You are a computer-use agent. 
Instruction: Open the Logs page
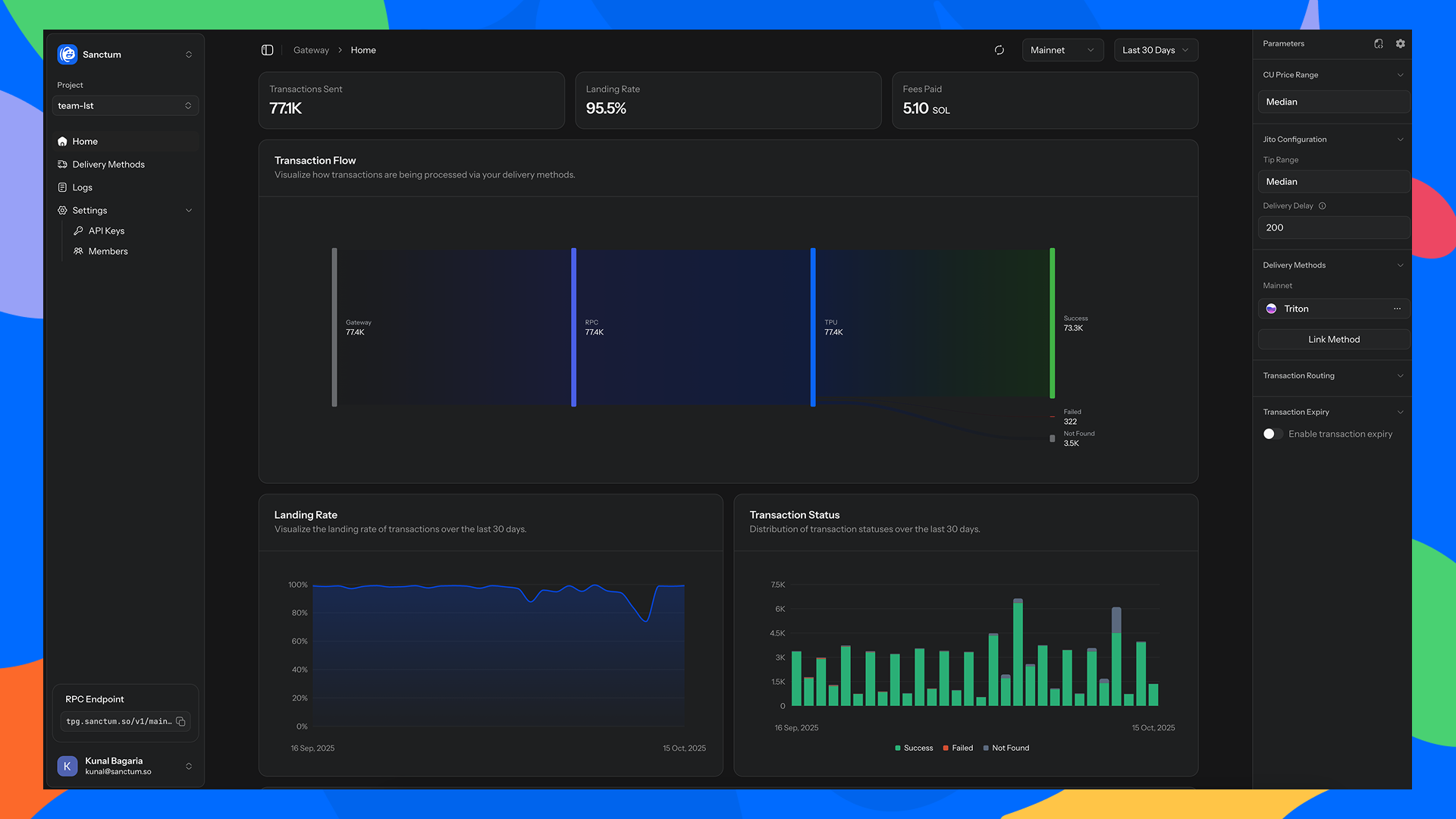coord(125,187)
